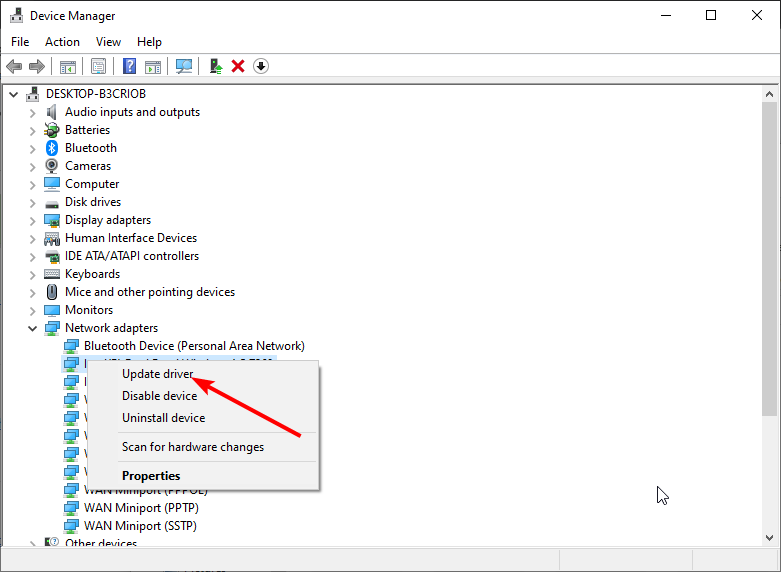Select Bluetooth Device (Personal Area Network)
Screen dimensions: 781x572
click(x=194, y=346)
